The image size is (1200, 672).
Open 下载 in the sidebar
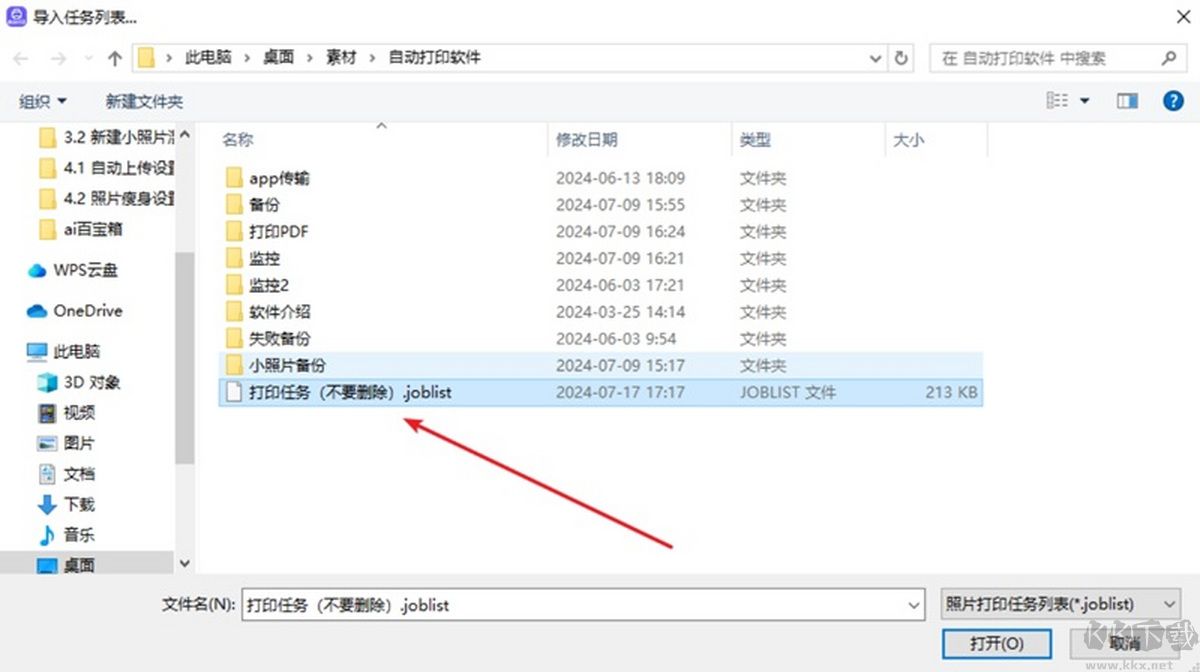point(66,504)
